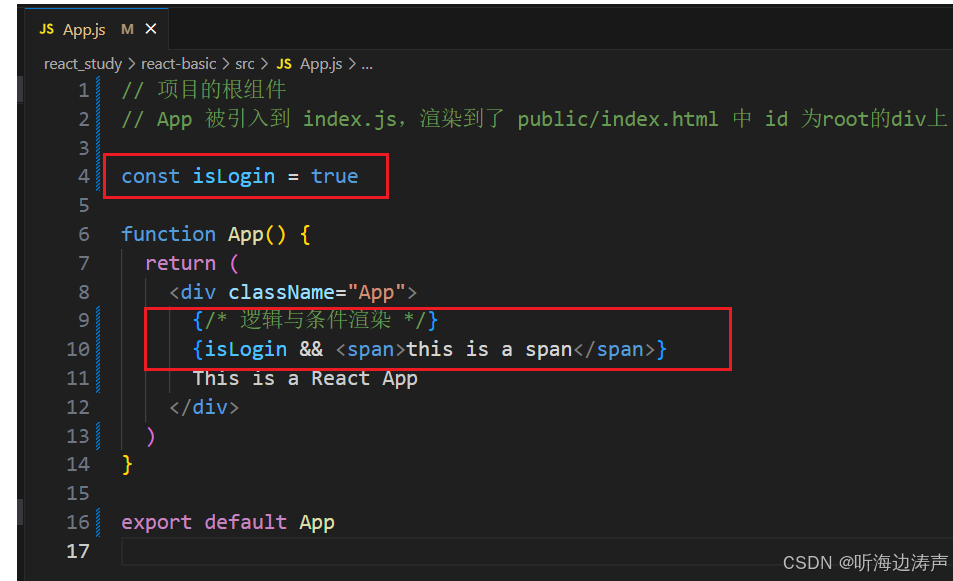Click line number 4 in the gutter
The image size is (953, 581).
(x=84, y=176)
